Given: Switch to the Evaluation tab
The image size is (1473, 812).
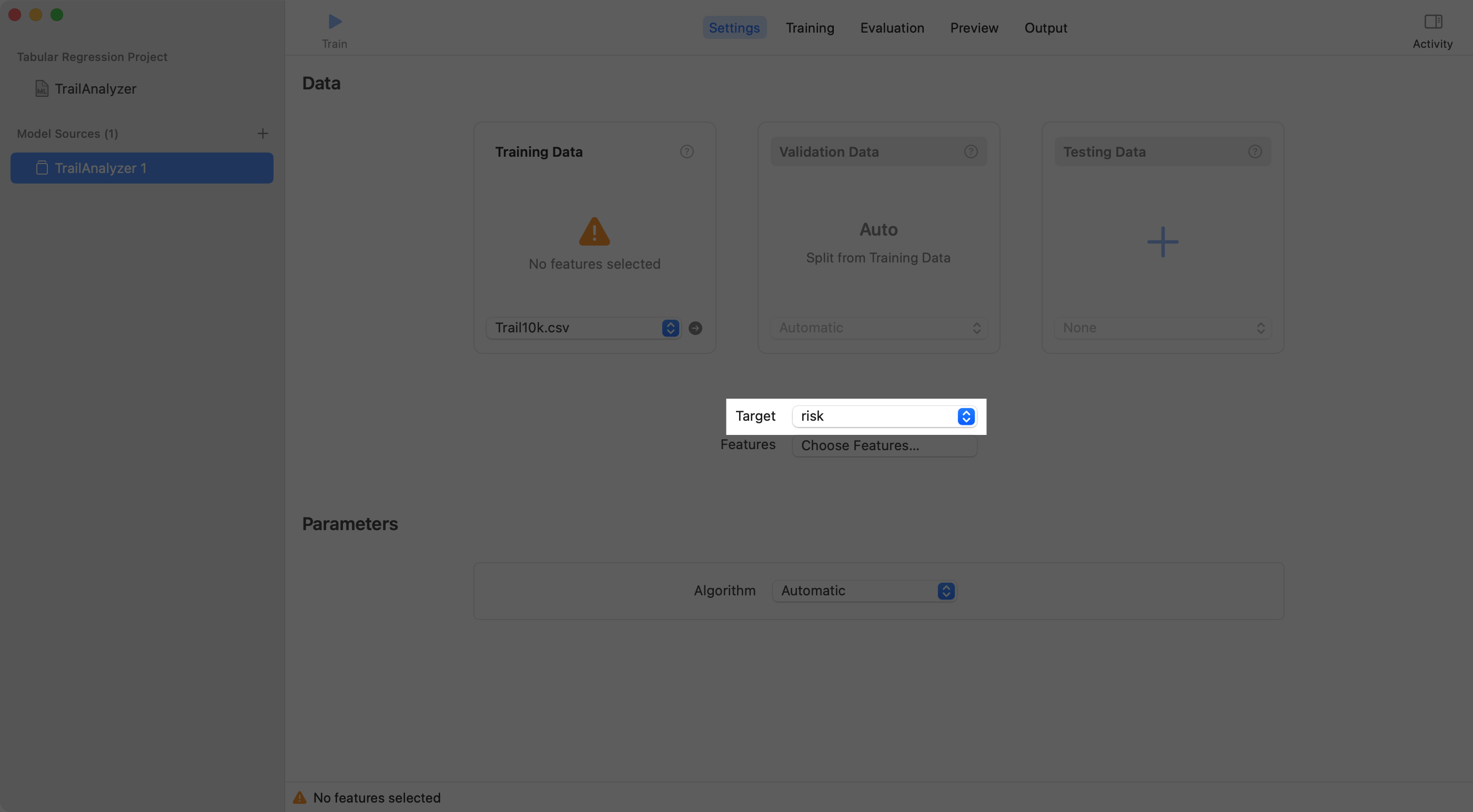Looking at the screenshot, I should click(892, 27).
